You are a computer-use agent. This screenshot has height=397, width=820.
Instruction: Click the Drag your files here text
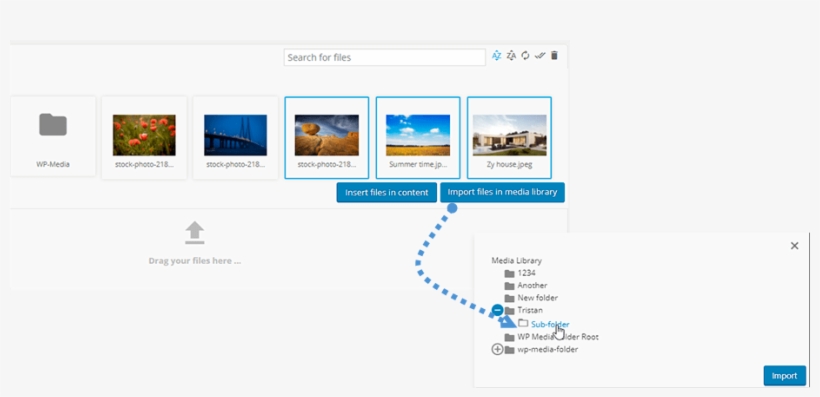click(195, 260)
